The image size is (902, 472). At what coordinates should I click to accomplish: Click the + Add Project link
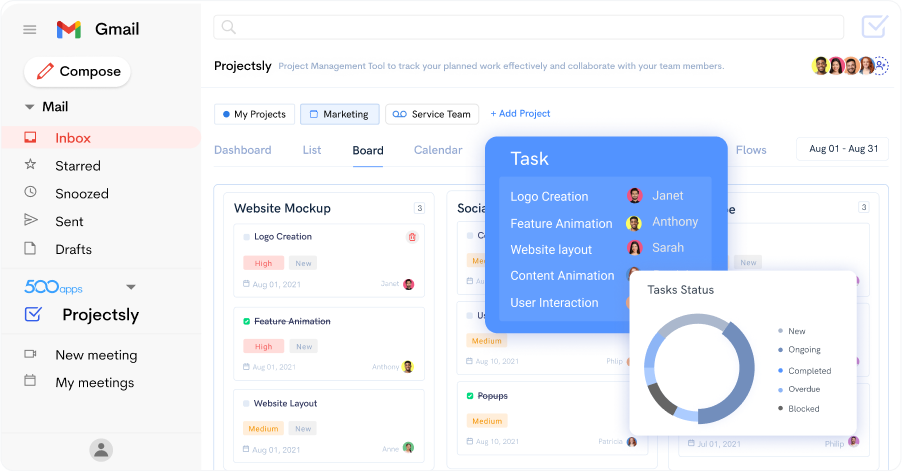520,114
